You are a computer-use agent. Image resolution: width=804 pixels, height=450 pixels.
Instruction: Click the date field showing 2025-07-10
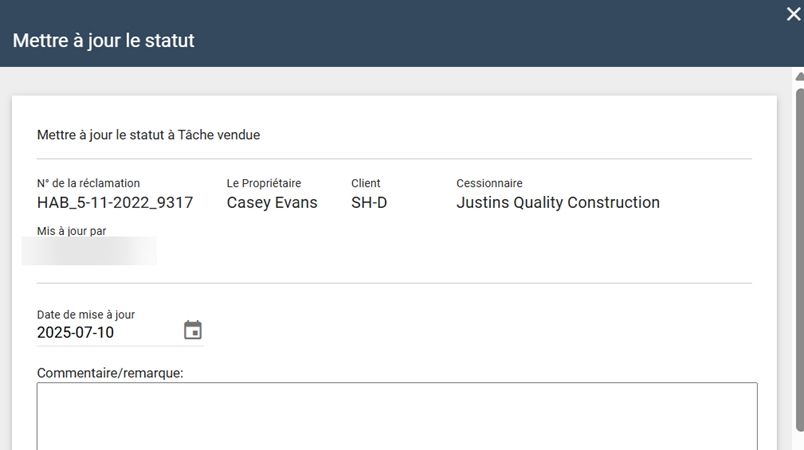tap(105, 333)
